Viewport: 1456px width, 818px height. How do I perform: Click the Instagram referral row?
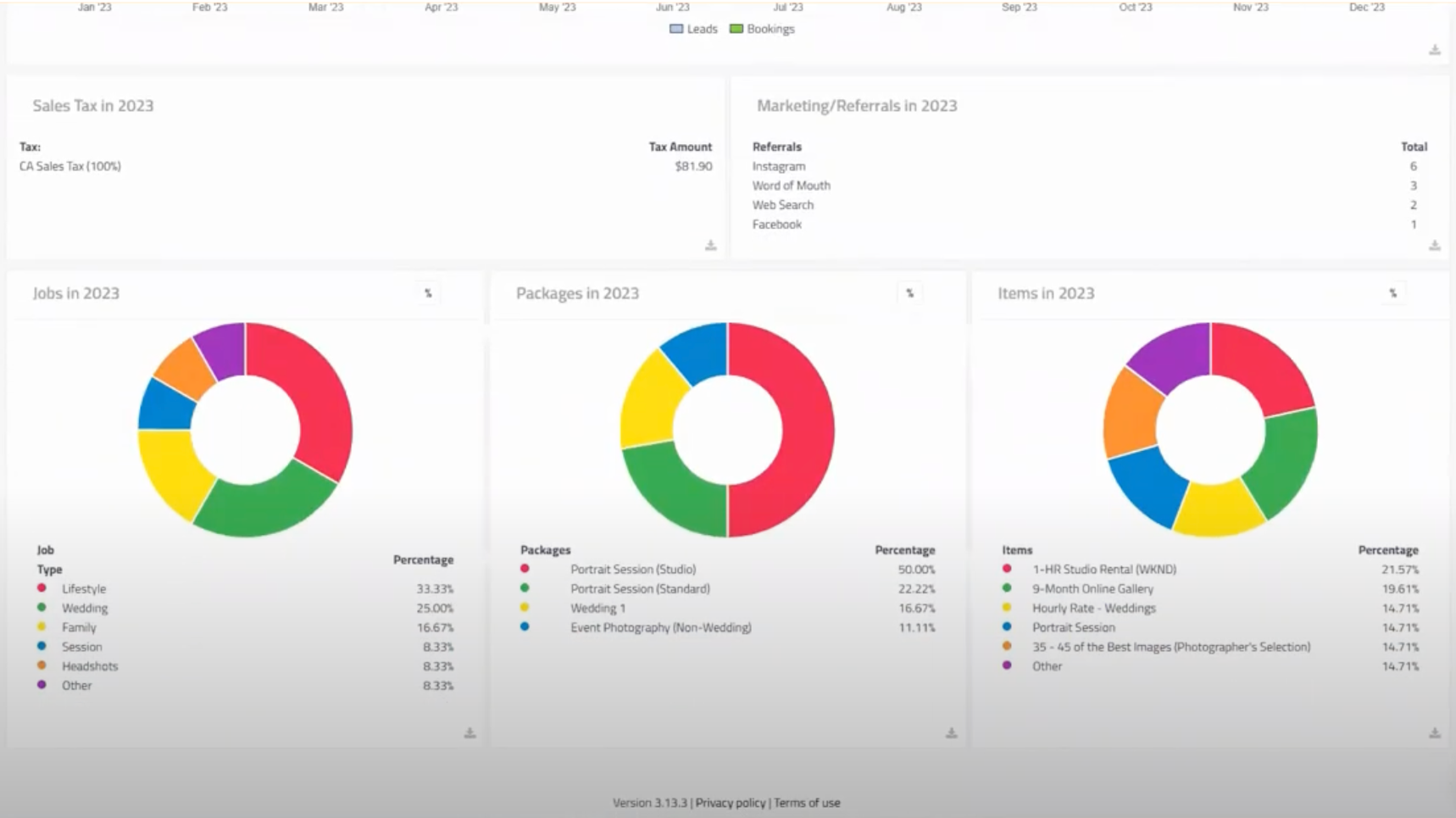tap(778, 166)
